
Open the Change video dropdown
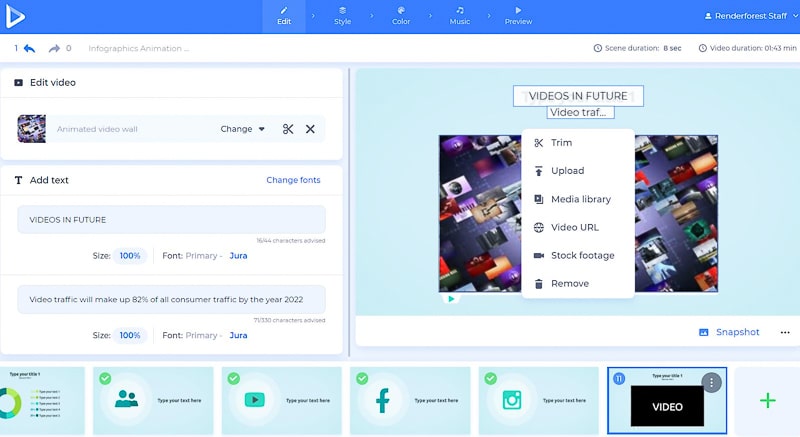pos(242,129)
